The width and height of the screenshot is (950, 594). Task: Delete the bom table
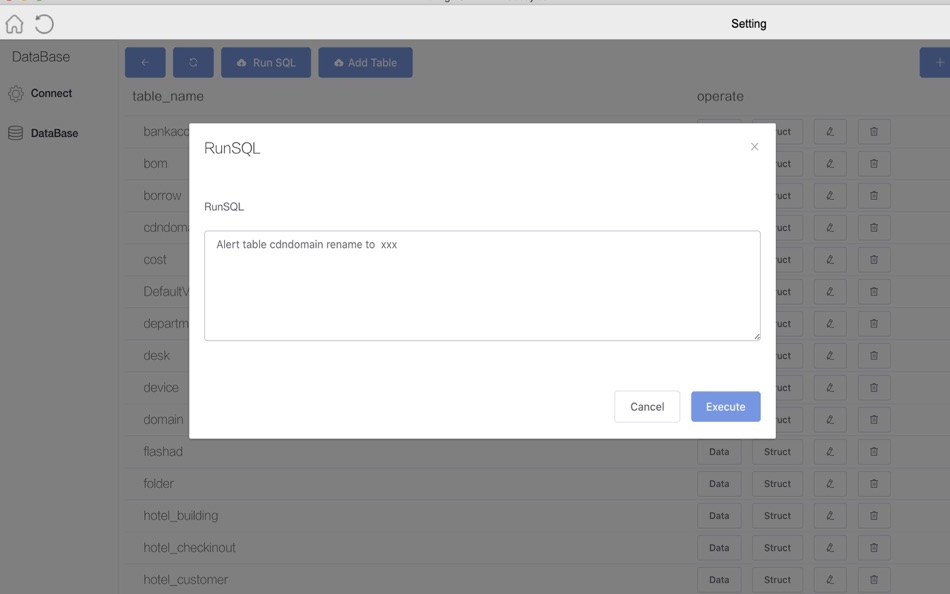point(874,164)
